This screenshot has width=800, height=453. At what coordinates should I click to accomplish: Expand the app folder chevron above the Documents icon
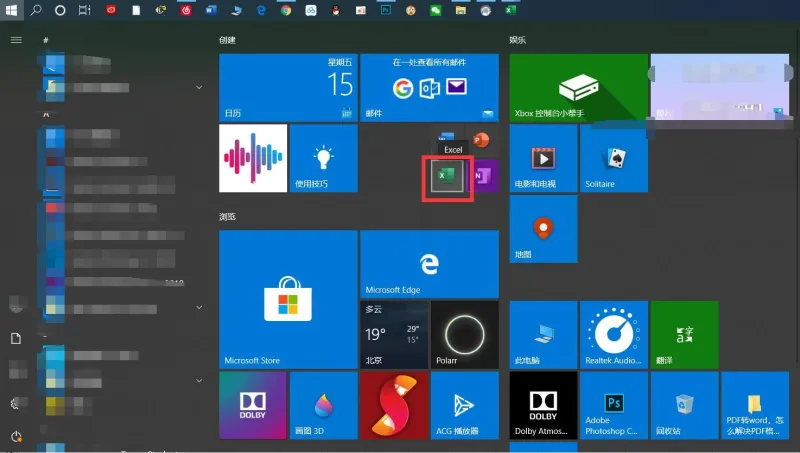199,308
